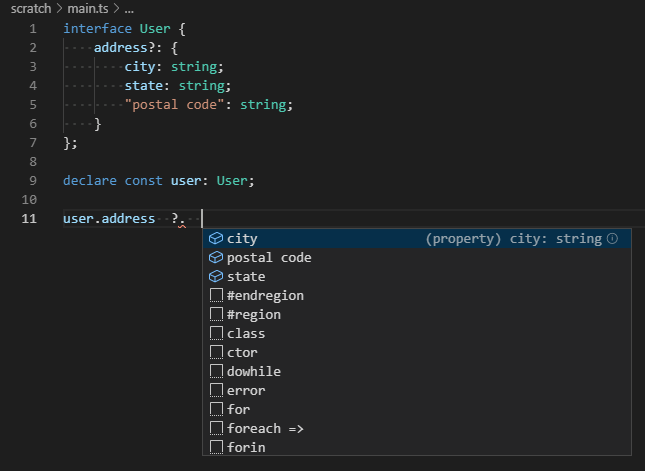Open the main.ts breadcrumb

(88, 9)
